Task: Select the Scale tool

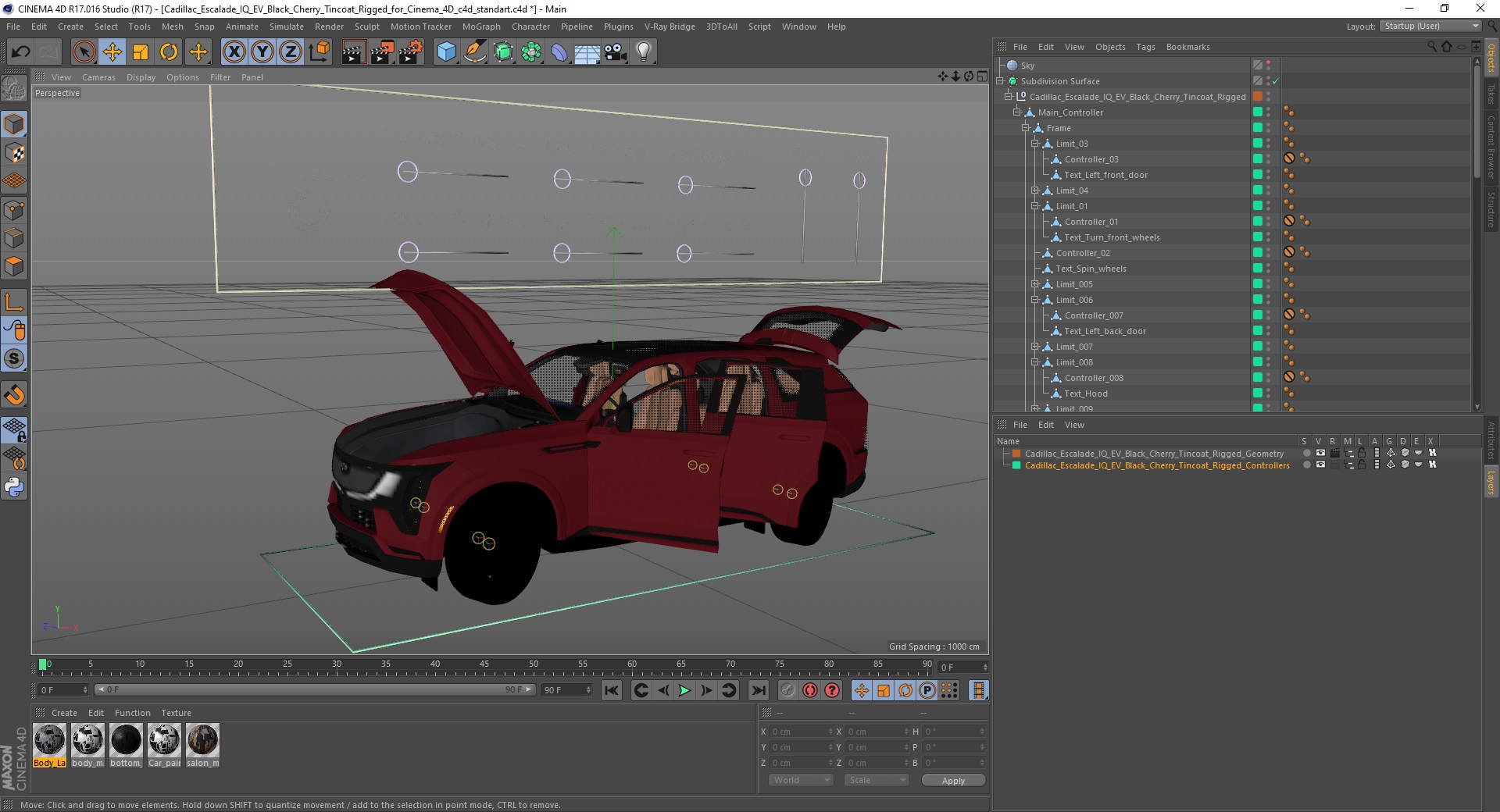Action: tap(141, 52)
